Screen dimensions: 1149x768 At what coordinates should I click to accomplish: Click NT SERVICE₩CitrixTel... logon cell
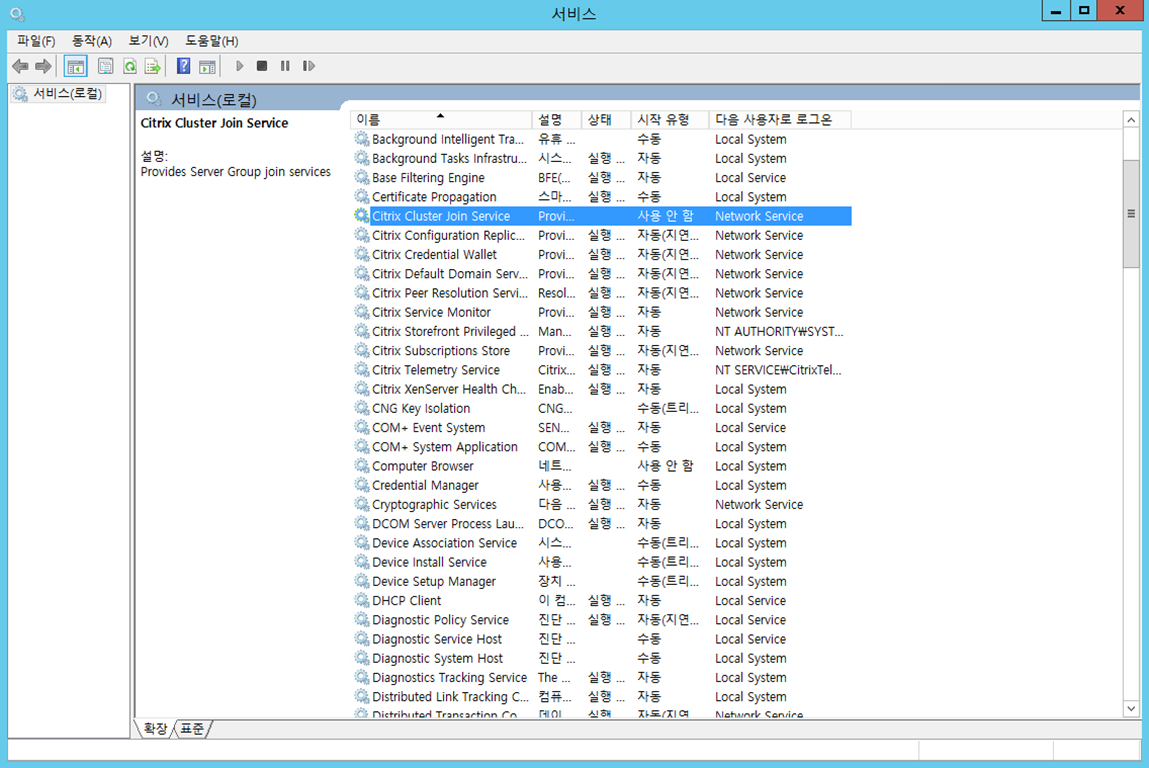(x=778, y=369)
